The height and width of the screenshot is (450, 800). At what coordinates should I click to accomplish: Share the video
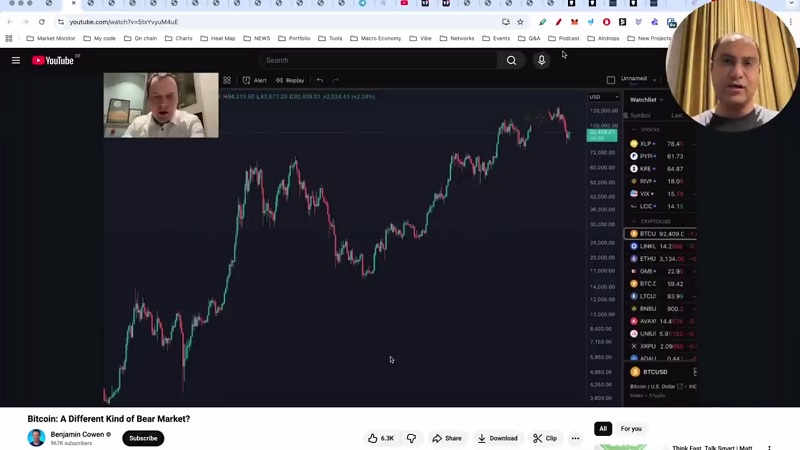[x=447, y=438]
